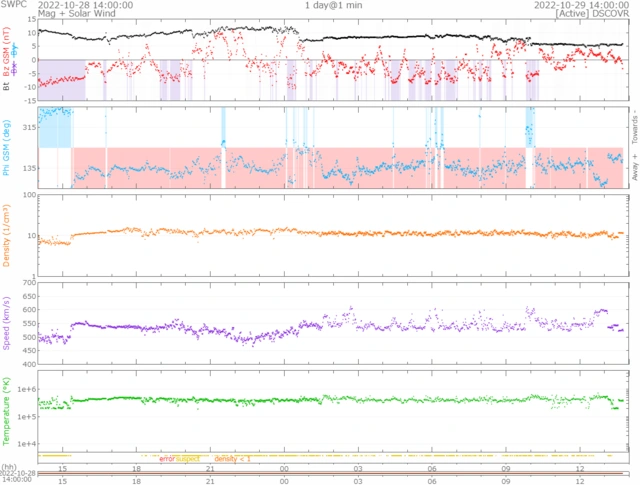Select the 09 hour tick on time axis

click(507, 467)
